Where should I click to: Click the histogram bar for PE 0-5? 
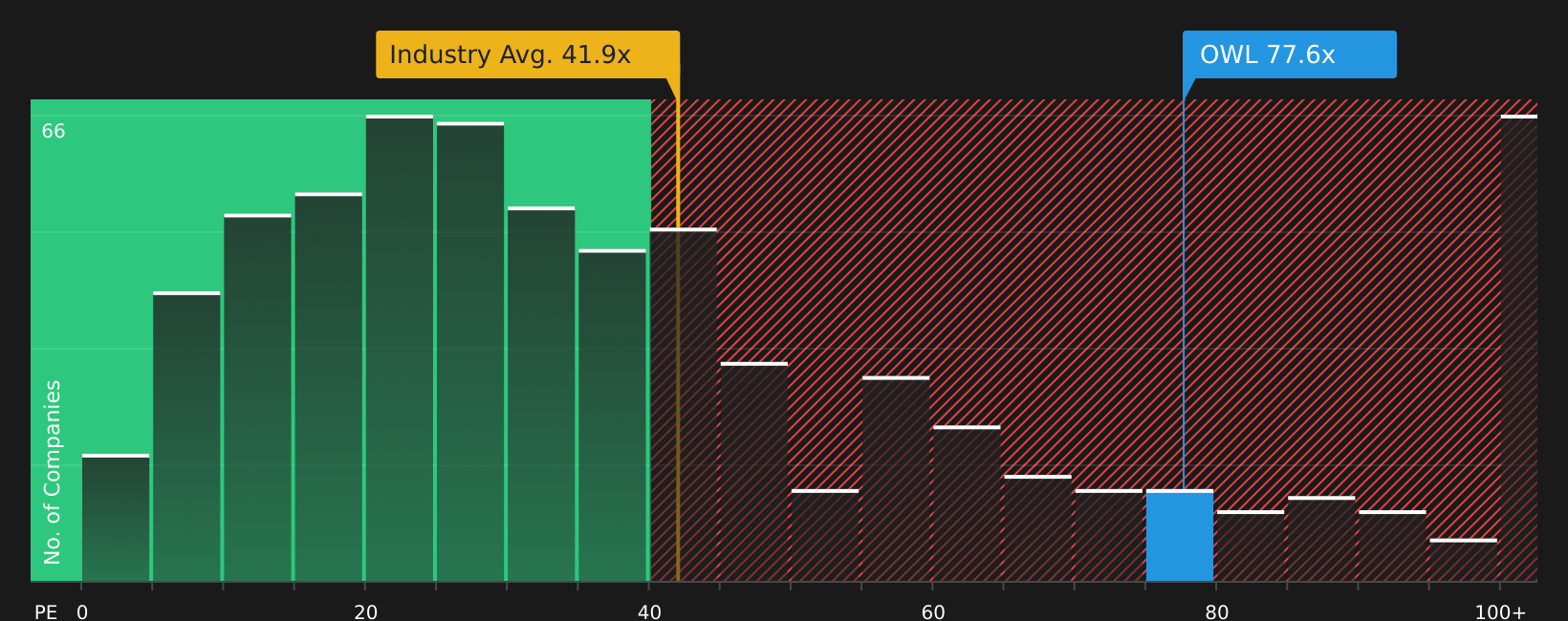116,518
